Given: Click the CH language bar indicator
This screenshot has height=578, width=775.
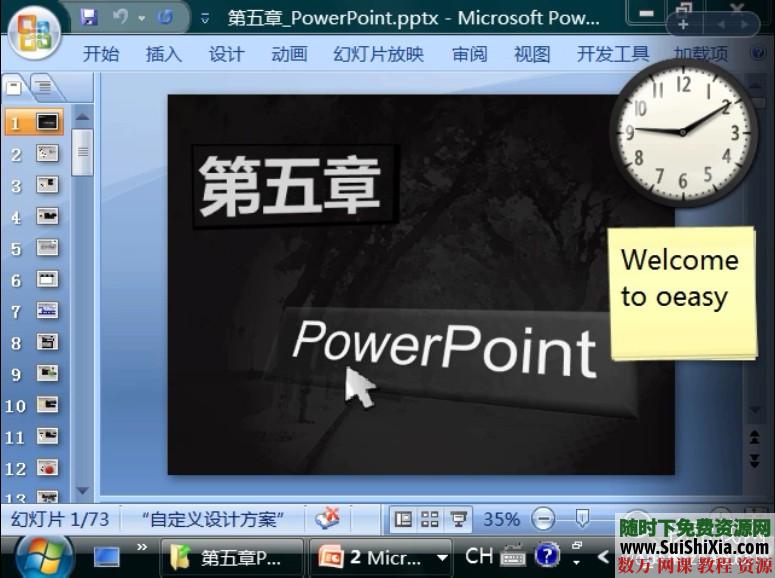Looking at the screenshot, I should pos(478,556).
